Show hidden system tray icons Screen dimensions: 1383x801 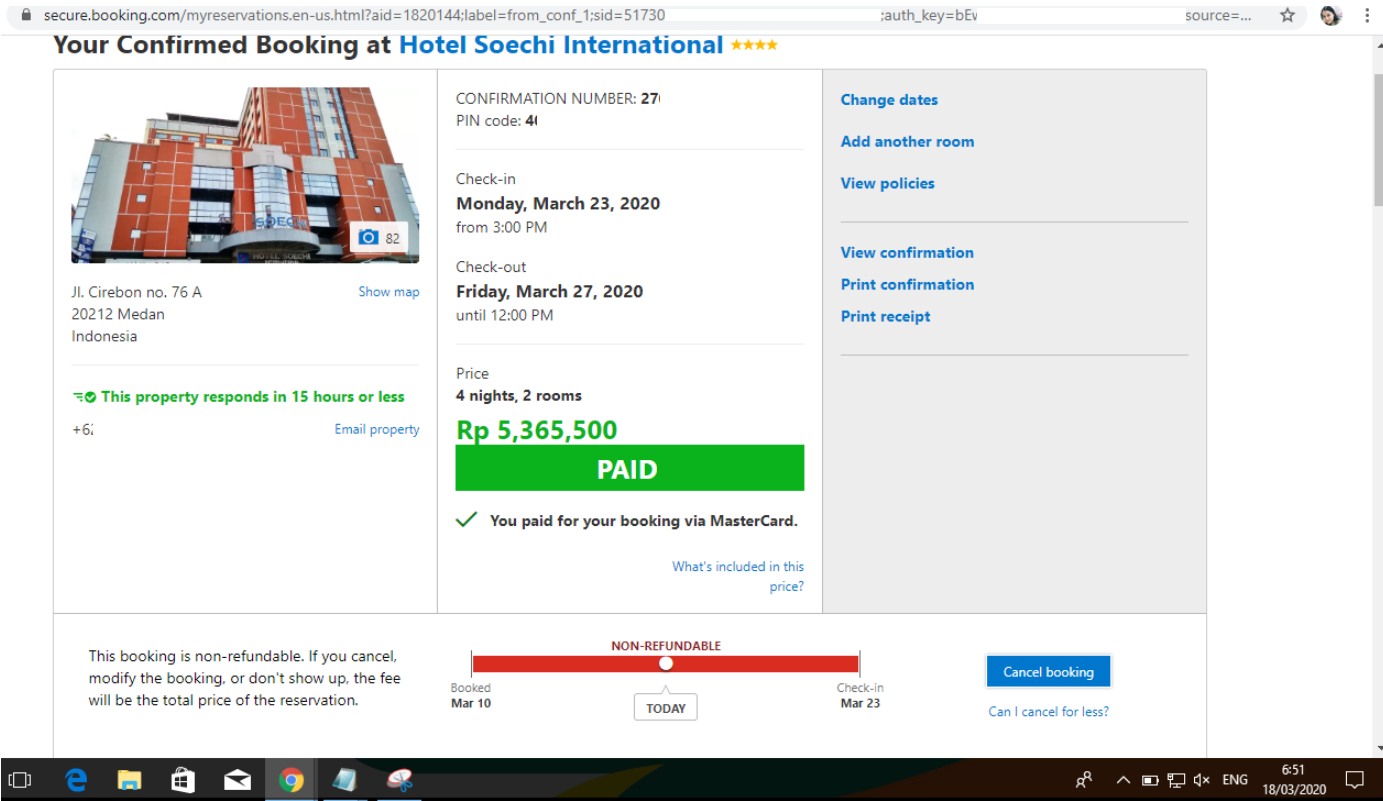click(x=1123, y=780)
